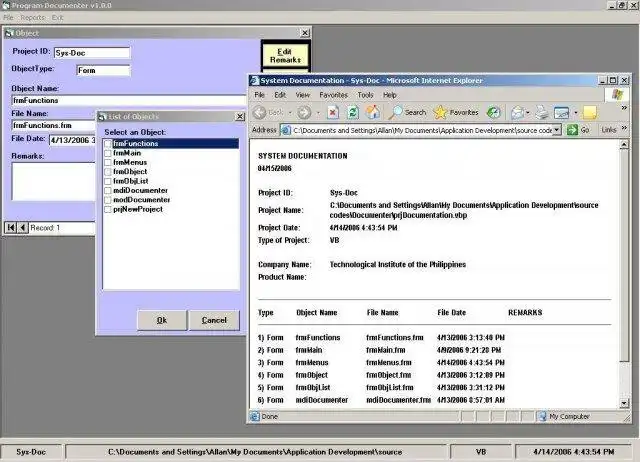Image resolution: width=640 pixels, height=462 pixels.
Task: Open the Tools menu in Internet Explorer
Action: (365, 95)
